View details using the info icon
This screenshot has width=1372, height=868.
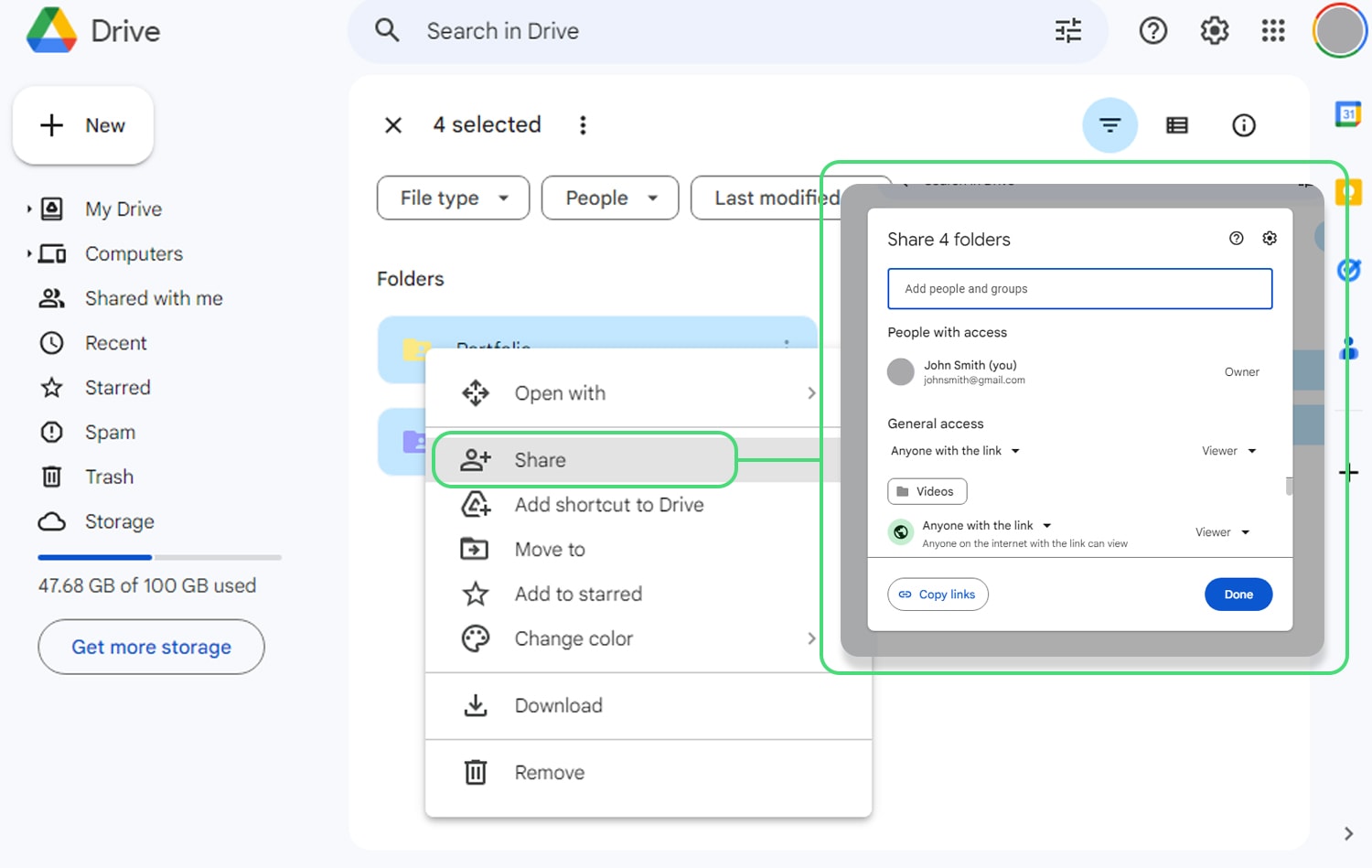coord(1243,125)
